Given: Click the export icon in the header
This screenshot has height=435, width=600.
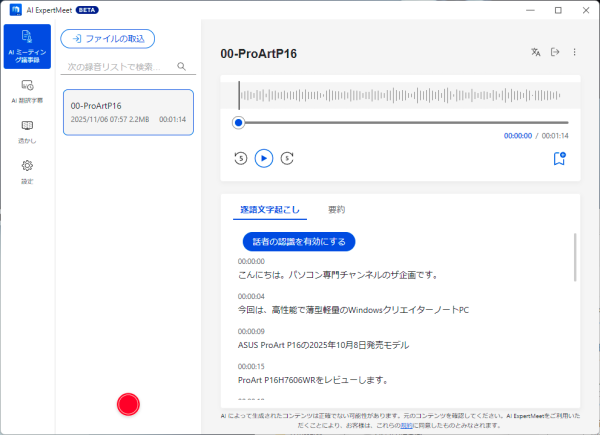Looking at the screenshot, I should click(x=555, y=52).
